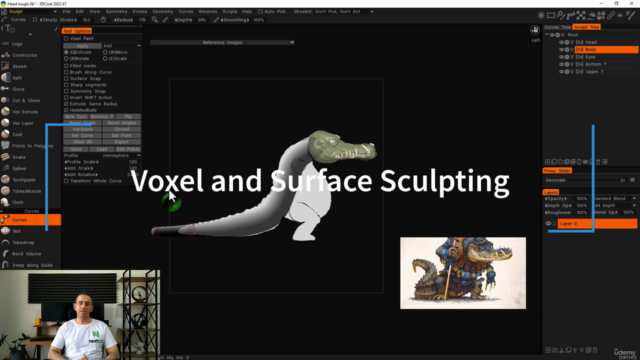Uncheck Extrude Same Radius option
The height and width of the screenshot is (360, 640).
[x=66, y=104]
